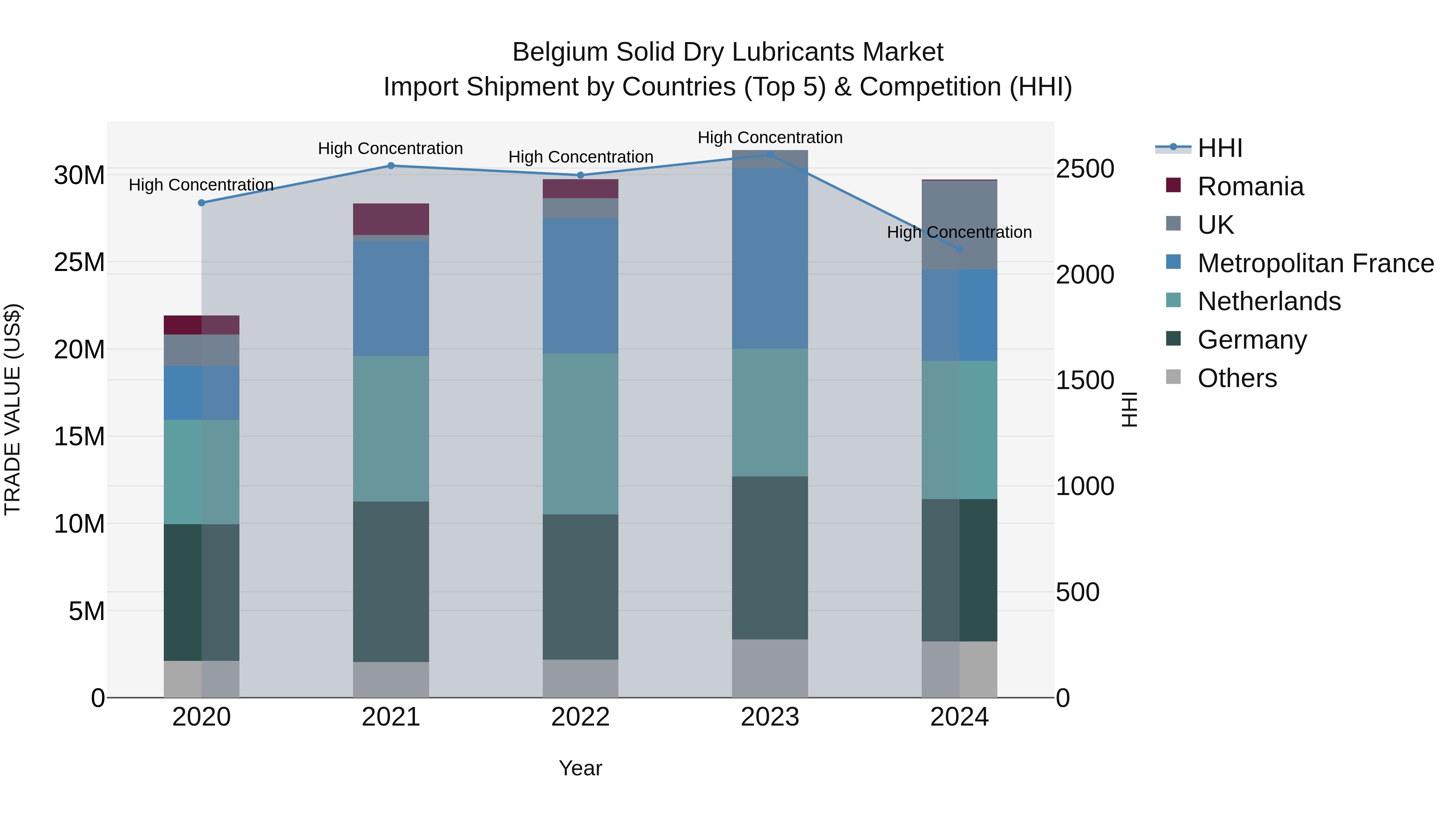Toggle the Germany legend entry

[1237, 340]
